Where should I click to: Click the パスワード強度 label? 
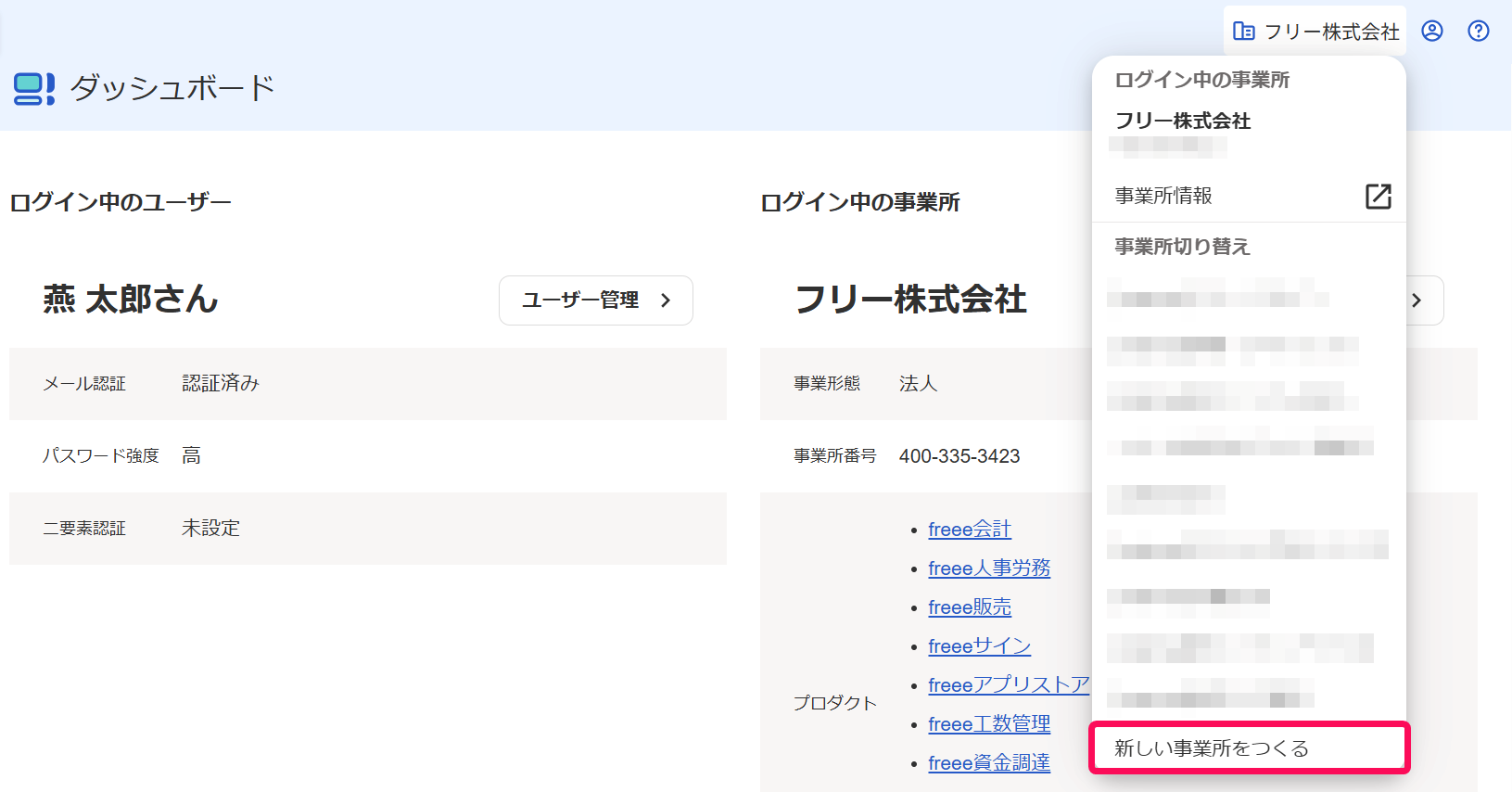pyautogui.click(x=101, y=455)
